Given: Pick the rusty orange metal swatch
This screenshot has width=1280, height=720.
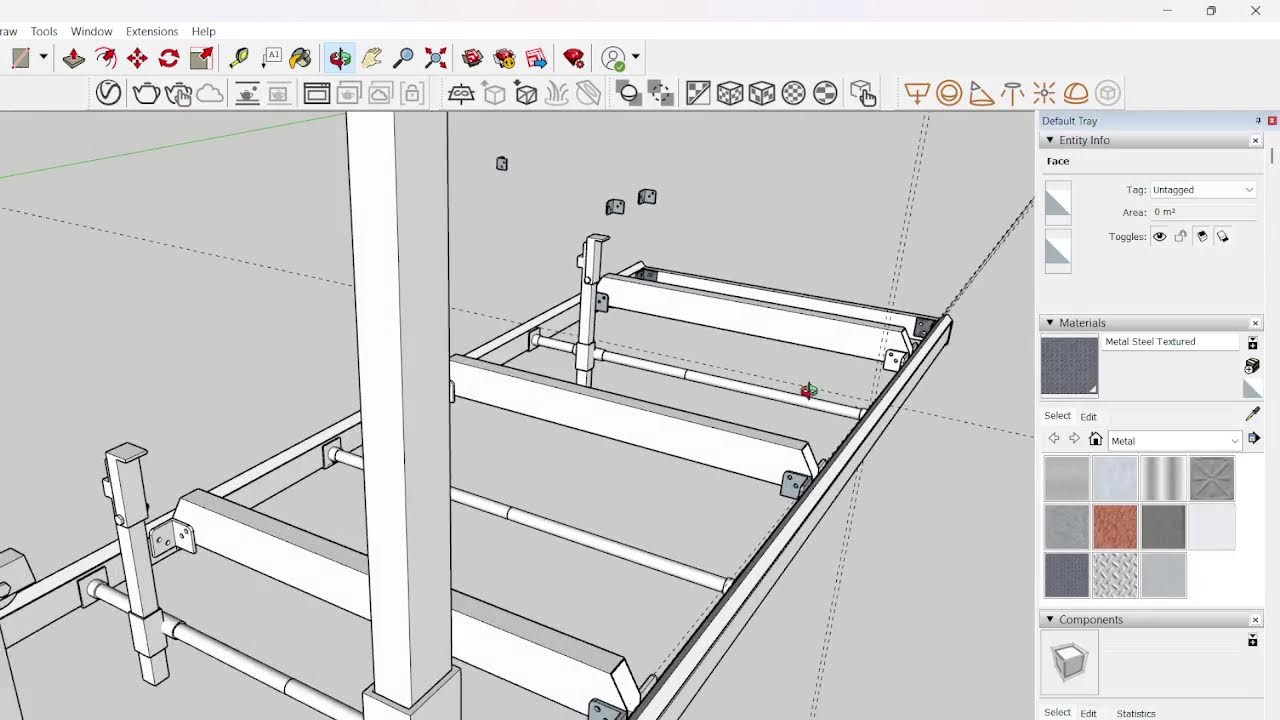Looking at the screenshot, I should click(x=1115, y=527).
